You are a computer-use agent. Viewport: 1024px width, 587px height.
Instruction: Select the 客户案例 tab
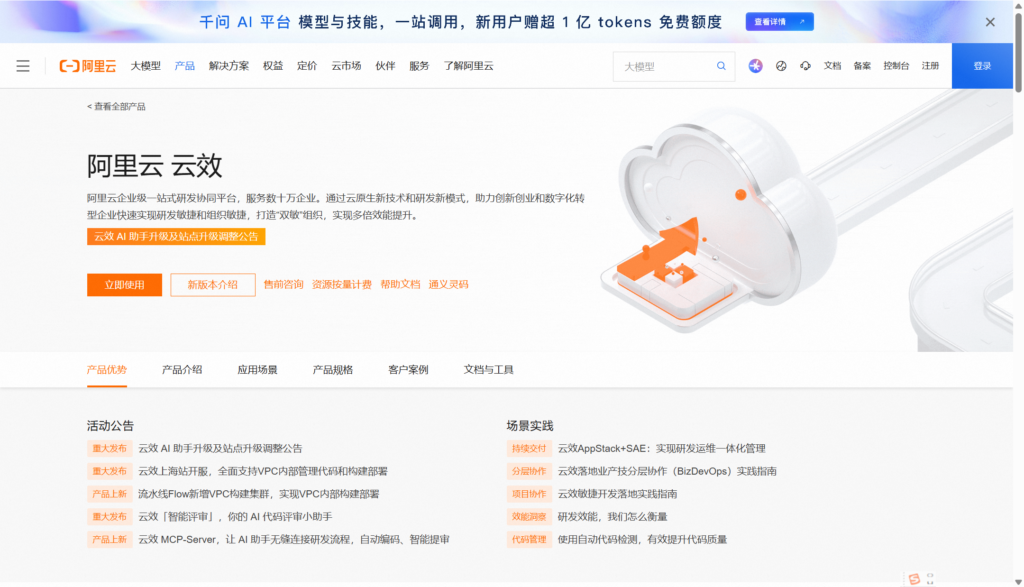tap(408, 370)
